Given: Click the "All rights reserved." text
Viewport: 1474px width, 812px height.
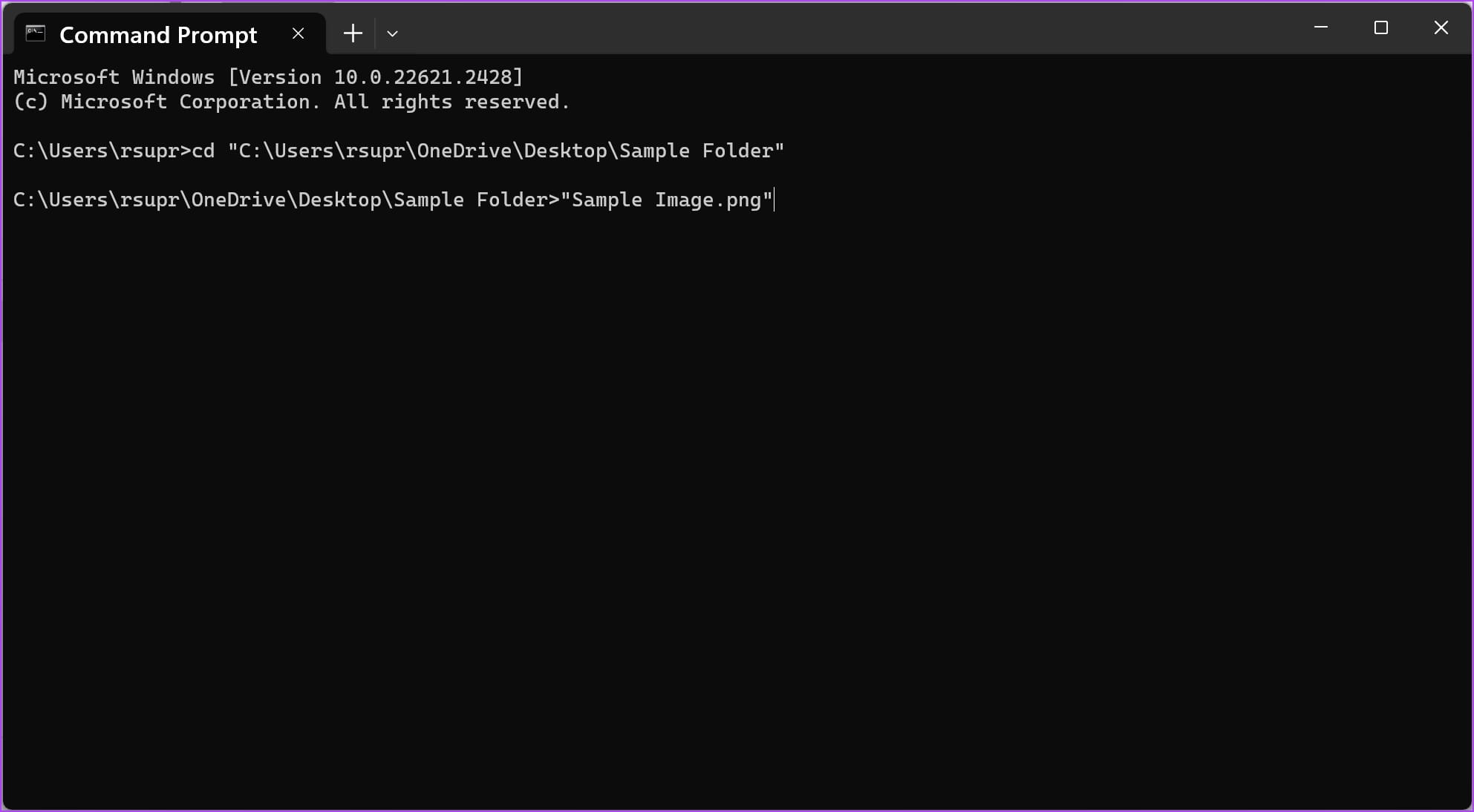Looking at the screenshot, I should pyautogui.click(x=451, y=102).
